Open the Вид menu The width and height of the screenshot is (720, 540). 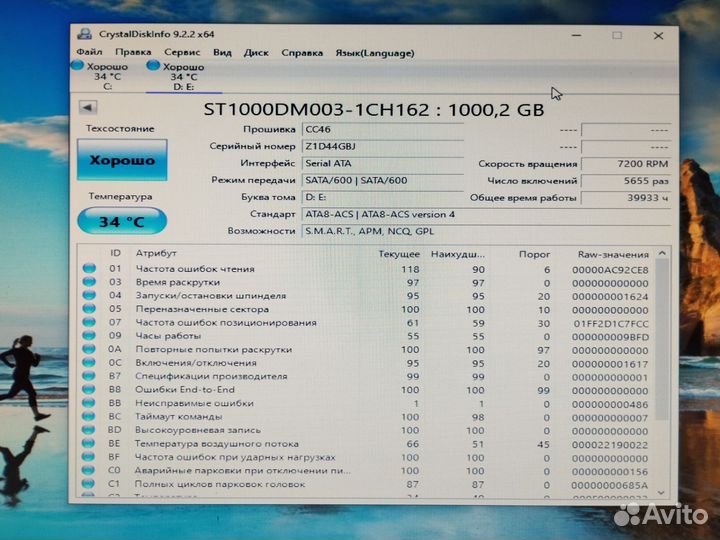point(222,52)
